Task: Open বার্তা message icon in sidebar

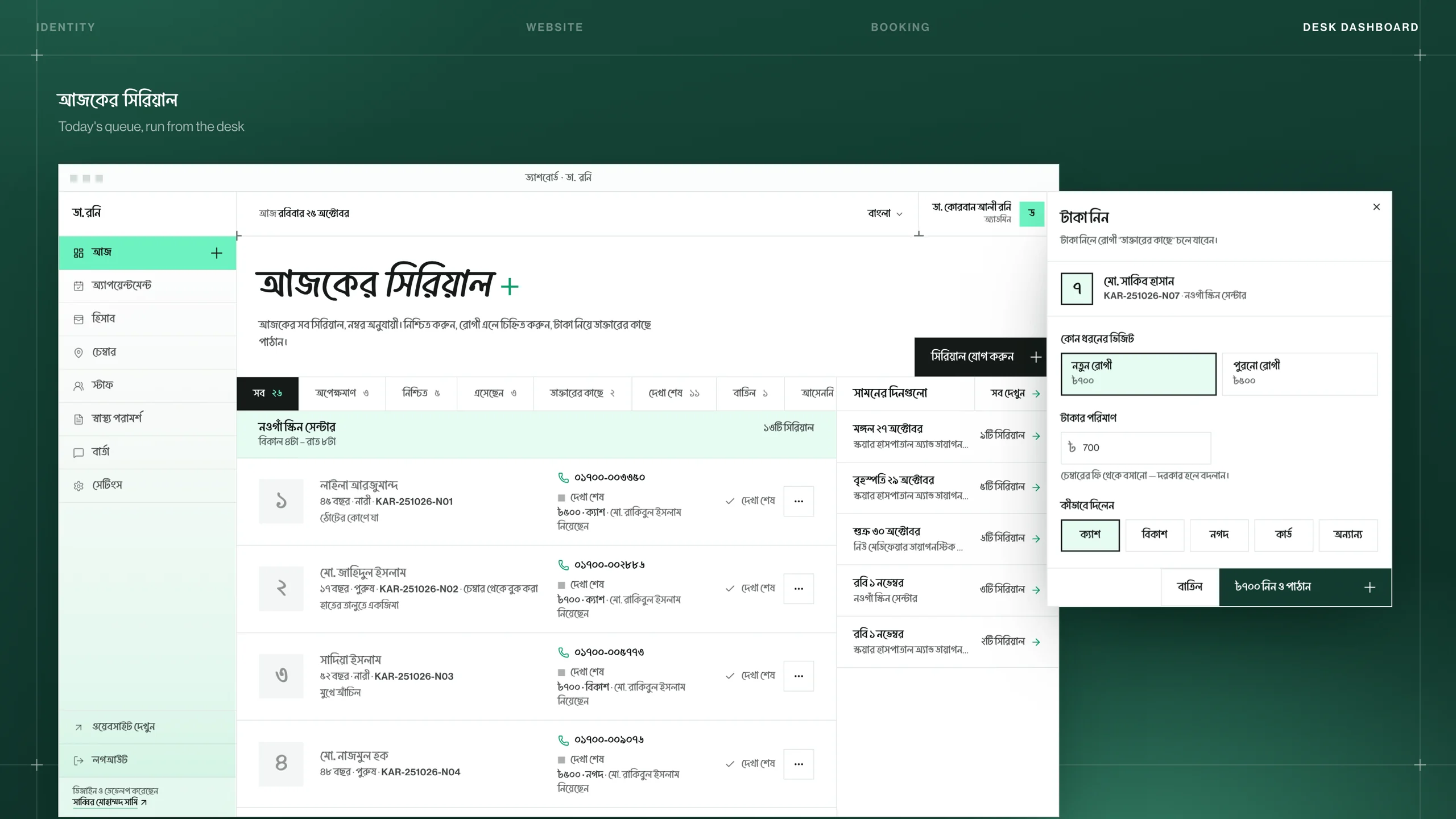Action: (x=78, y=452)
